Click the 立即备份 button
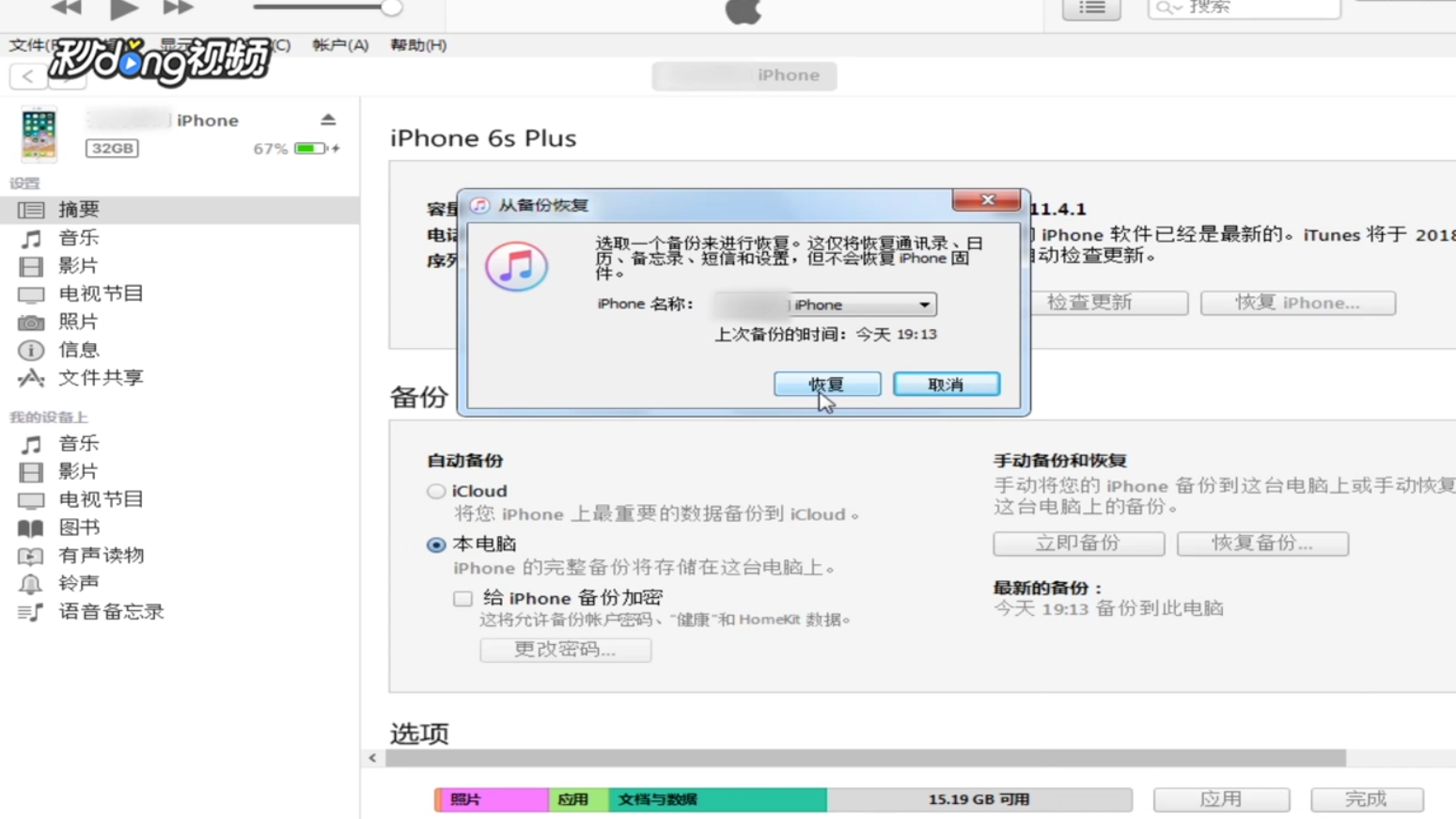The image size is (1456, 819). point(1079,543)
